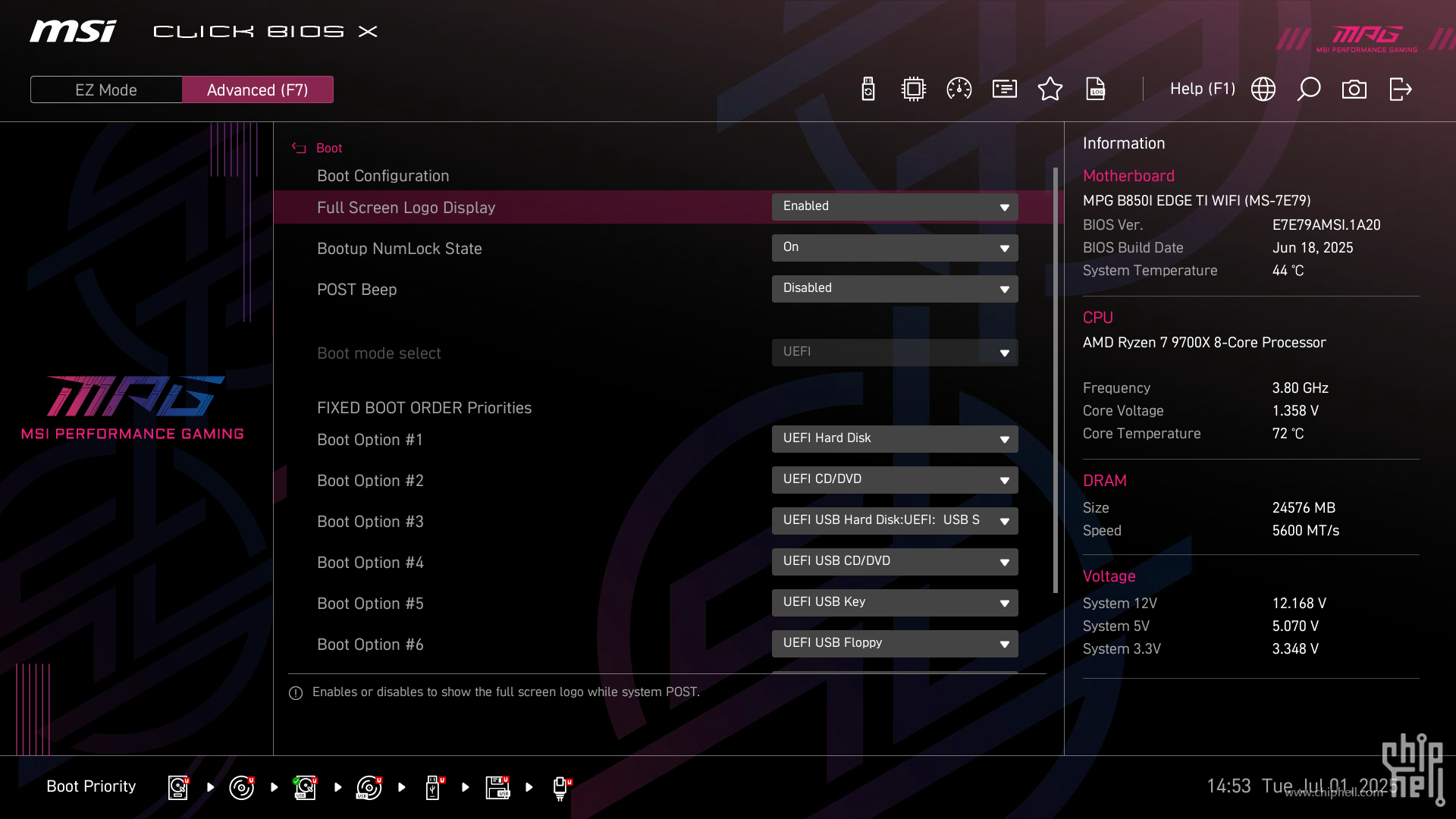The height and width of the screenshot is (819, 1456).
Task: Click FIXED BOOT ORDER Priorities heading
Action: (424, 408)
